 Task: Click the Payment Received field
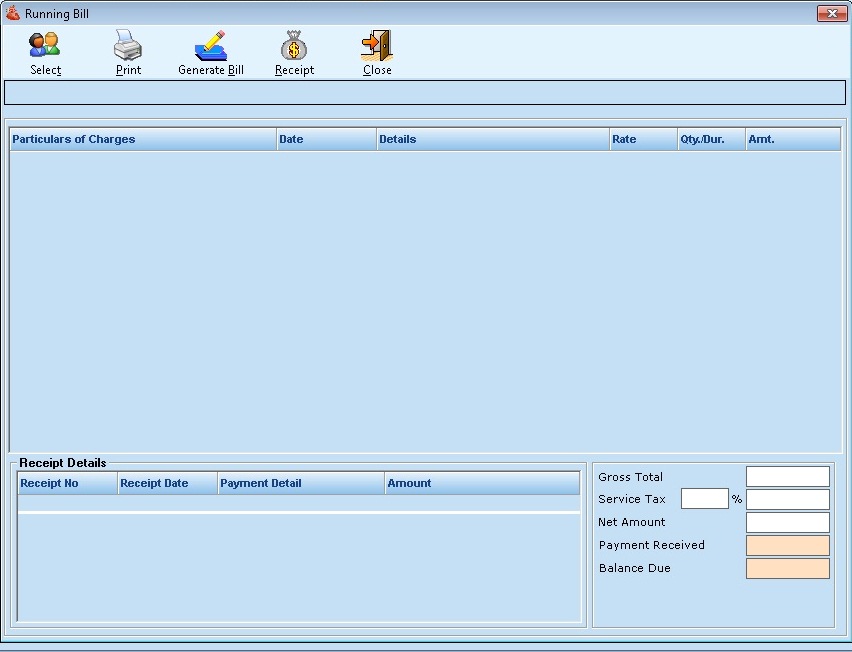coord(788,545)
